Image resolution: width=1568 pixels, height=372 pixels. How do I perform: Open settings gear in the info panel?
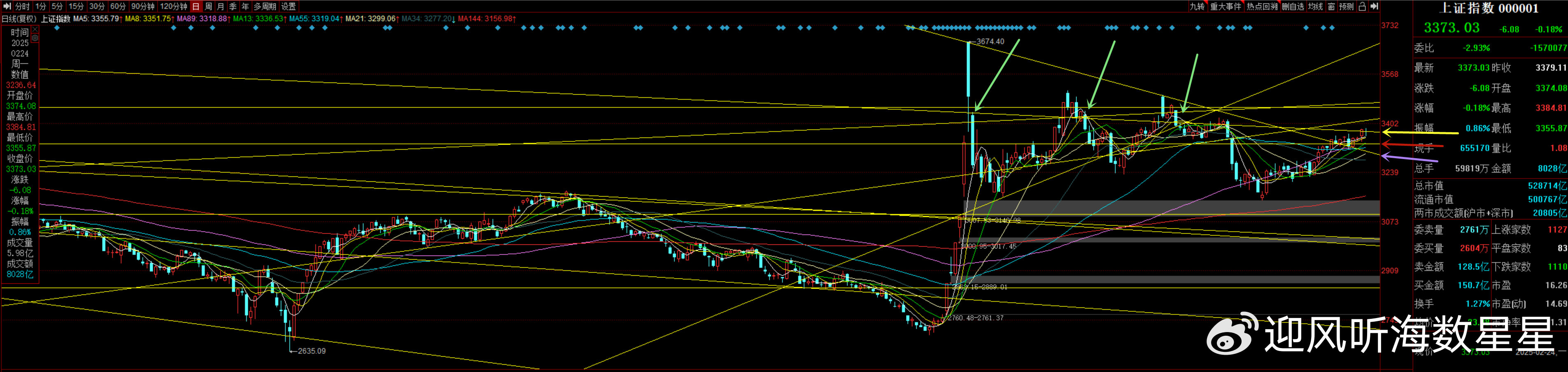tap(35, 38)
